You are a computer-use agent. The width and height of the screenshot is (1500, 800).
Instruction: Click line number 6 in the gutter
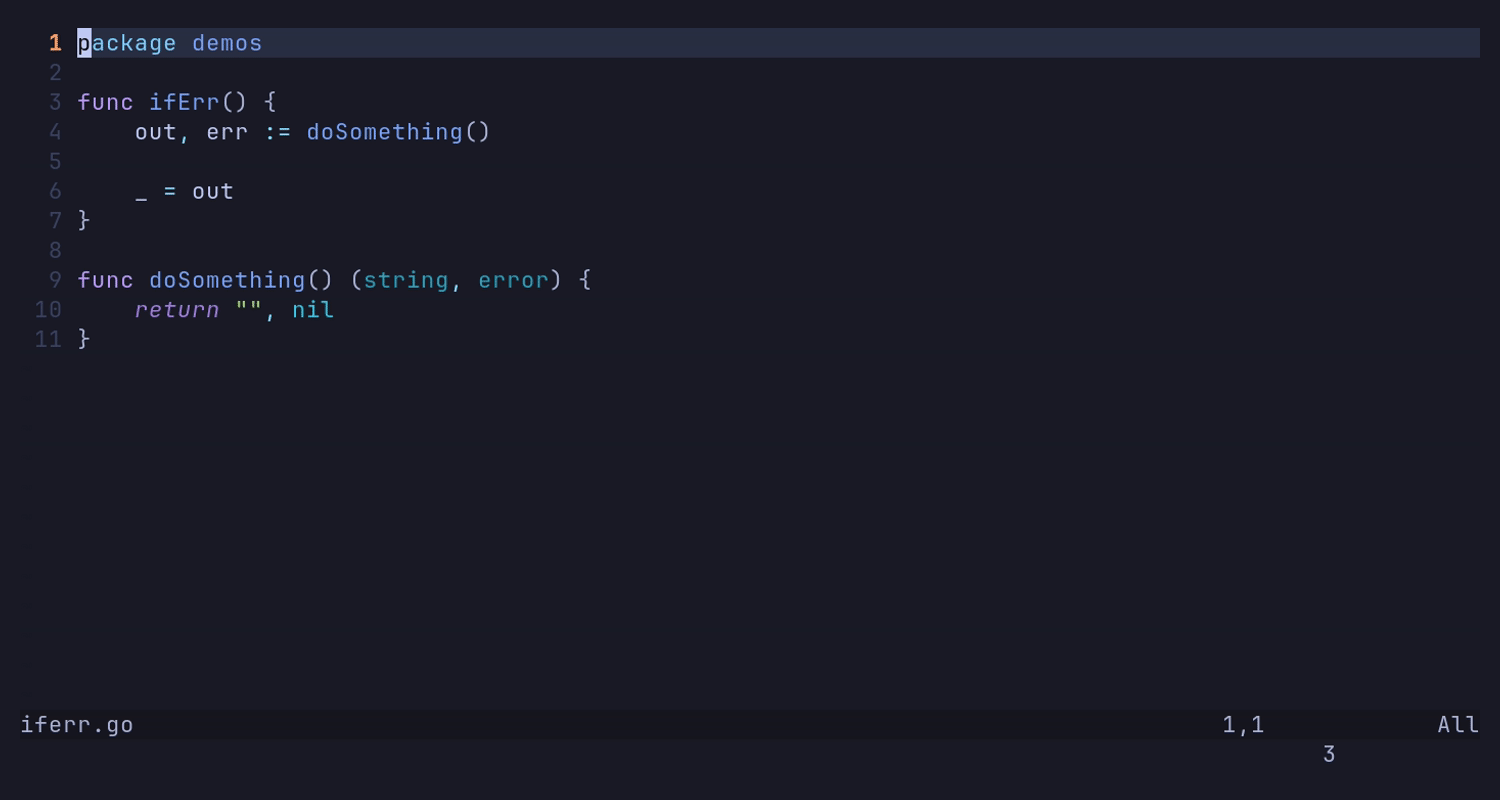pyautogui.click(x=55, y=191)
